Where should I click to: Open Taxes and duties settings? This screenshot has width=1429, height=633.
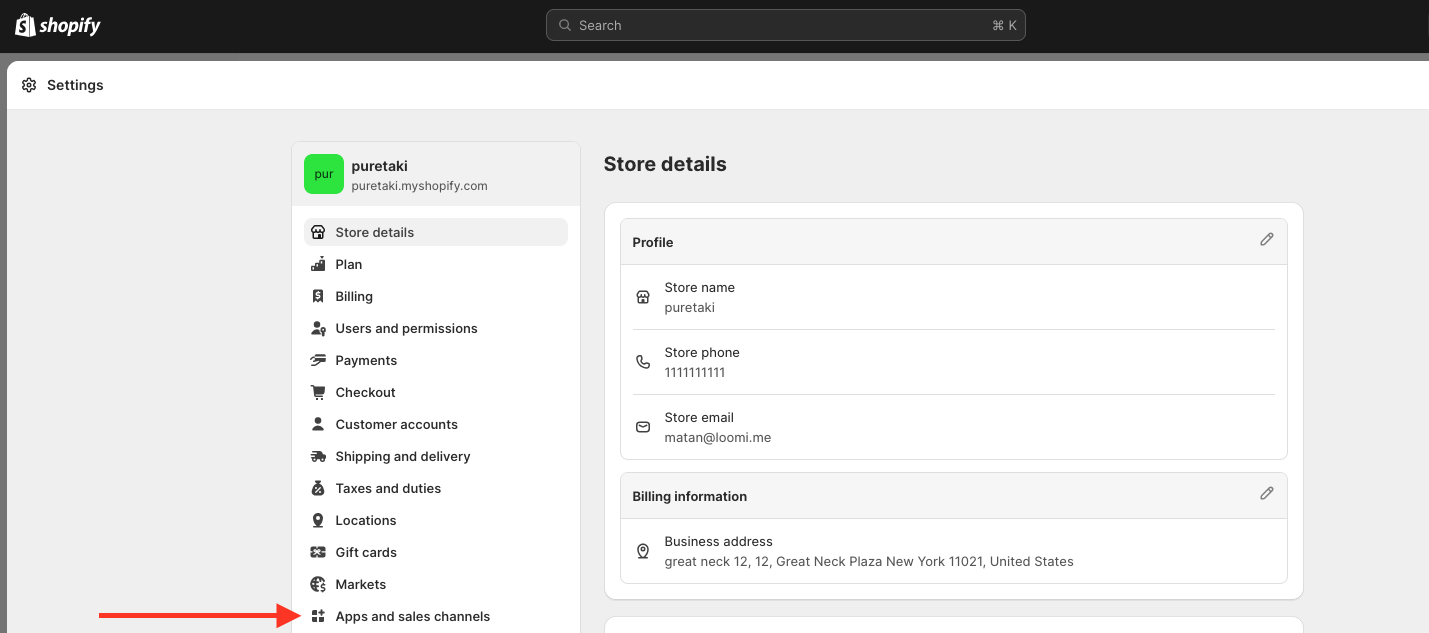436,488
